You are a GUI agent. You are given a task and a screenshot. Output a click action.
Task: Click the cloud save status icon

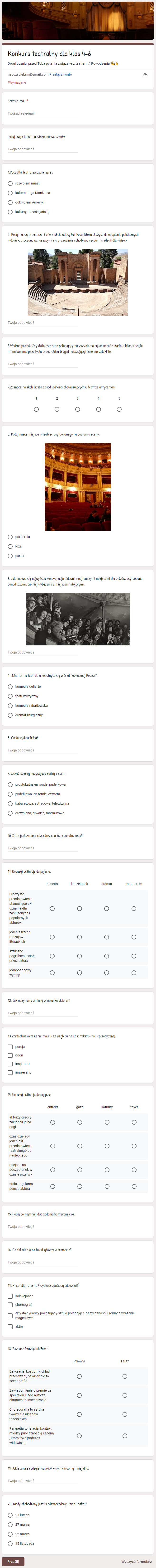pyautogui.click(x=144, y=74)
